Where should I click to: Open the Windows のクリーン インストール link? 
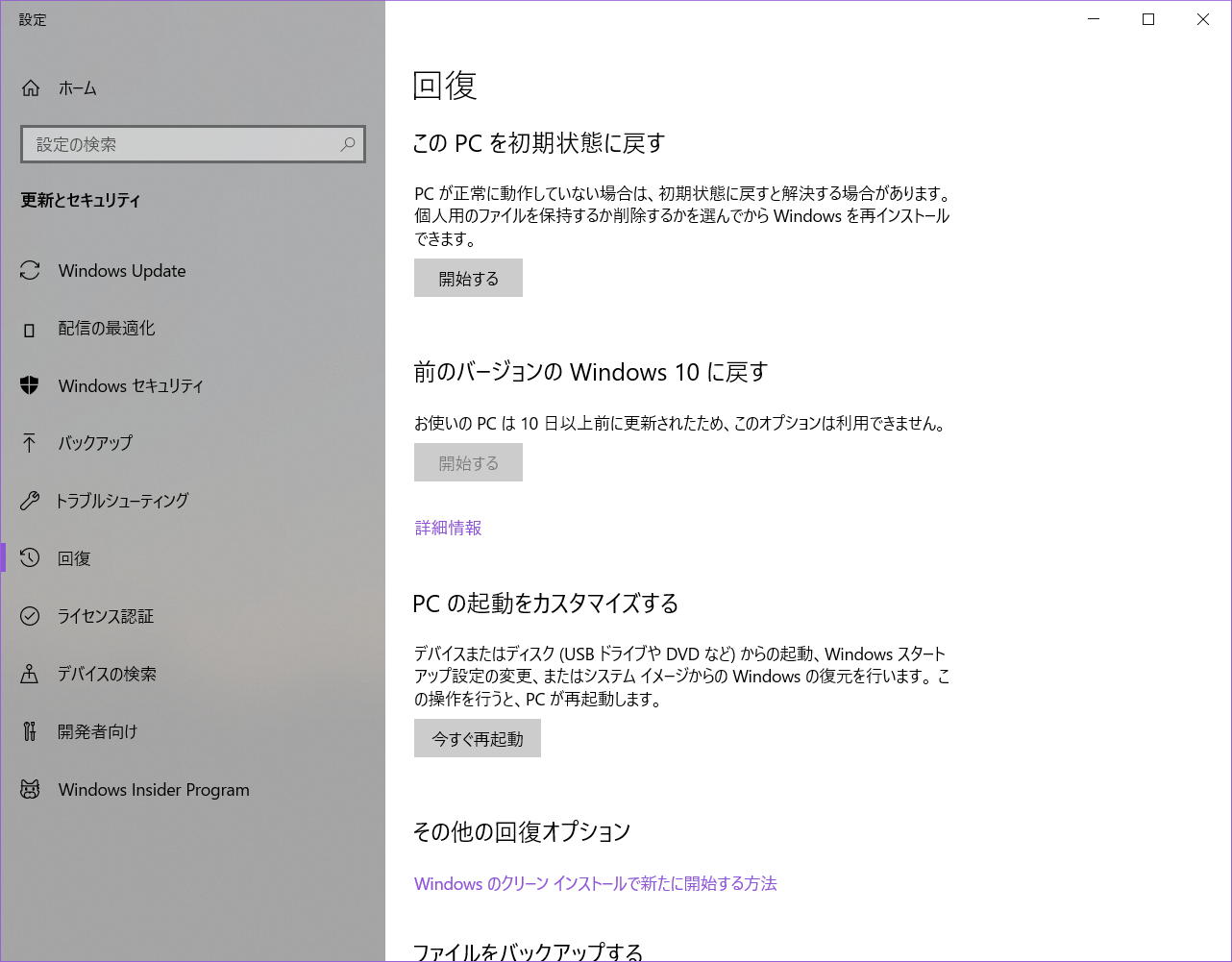(596, 883)
